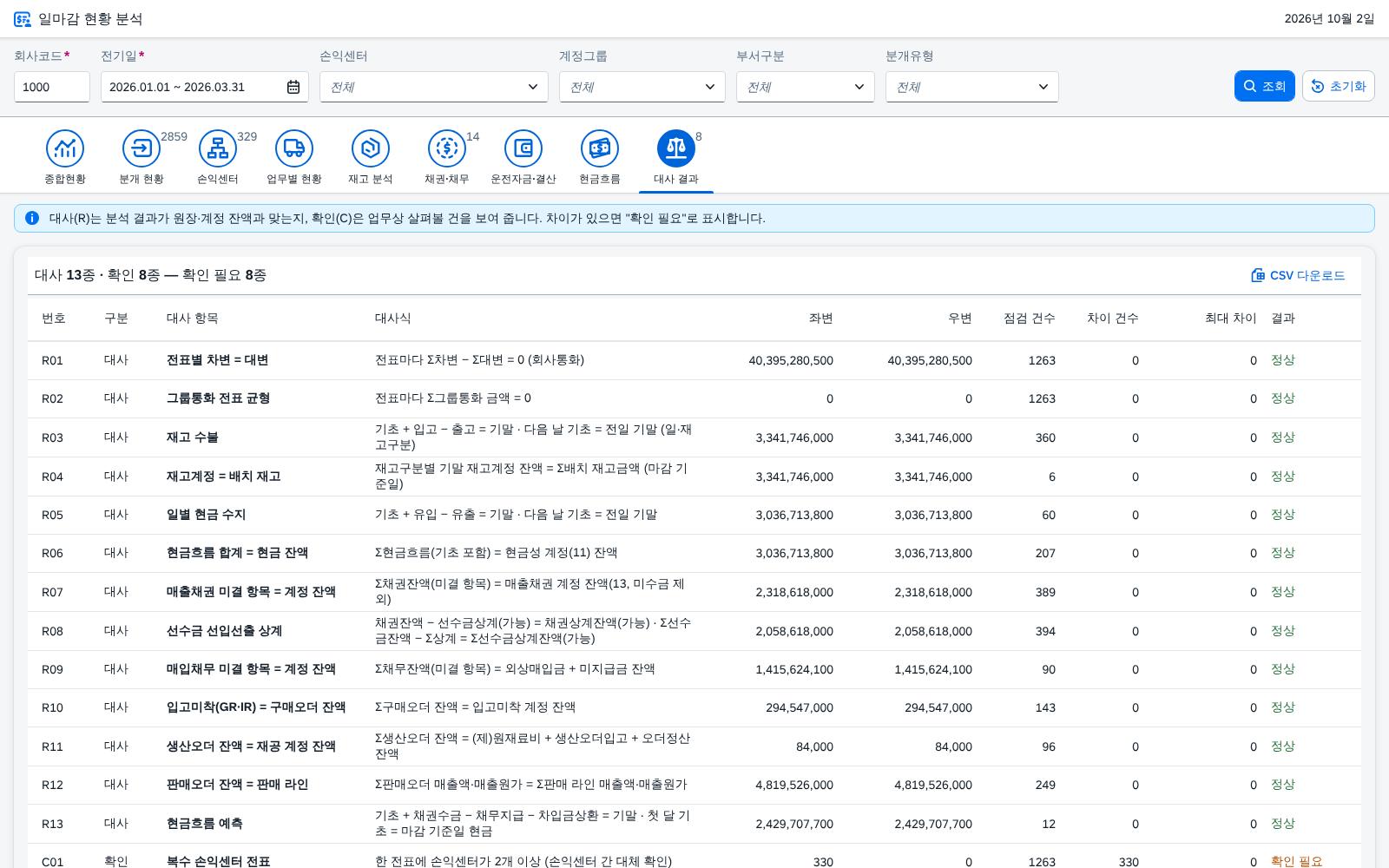Download the results via CSV 다운로드
Image resolution: width=1389 pixels, height=868 pixels.
[x=1298, y=275]
